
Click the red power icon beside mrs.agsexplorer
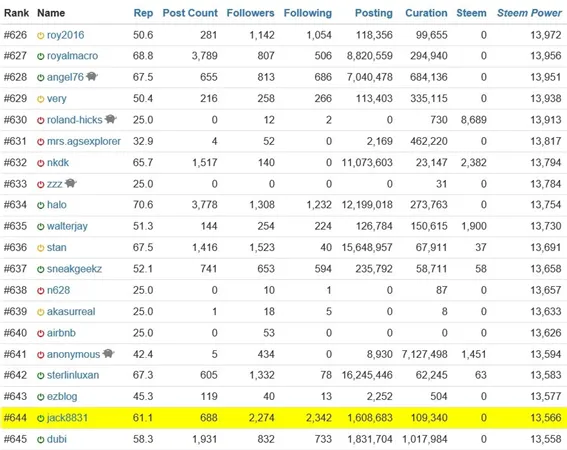tap(40, 142)
